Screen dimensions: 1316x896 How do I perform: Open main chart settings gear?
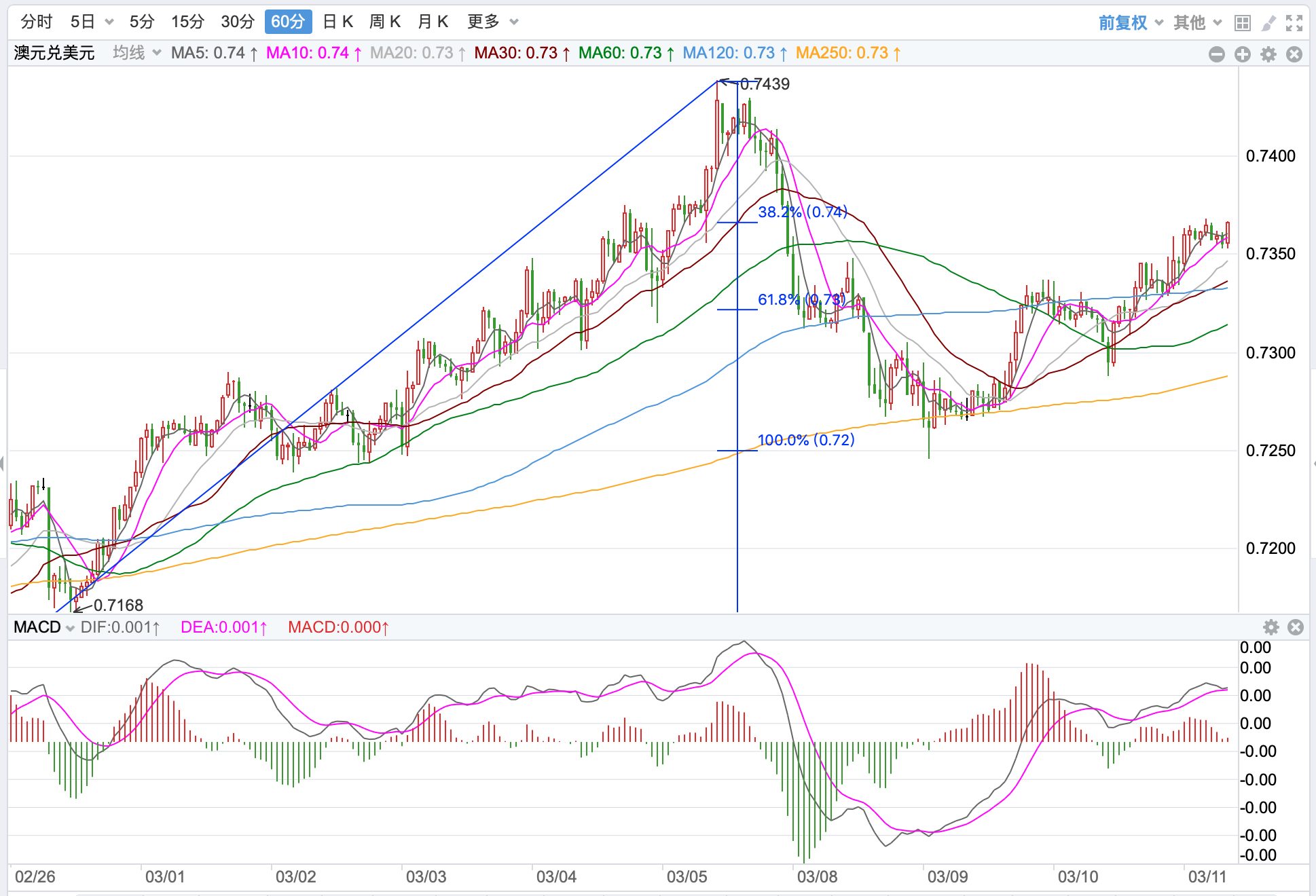click(1268, 54)
